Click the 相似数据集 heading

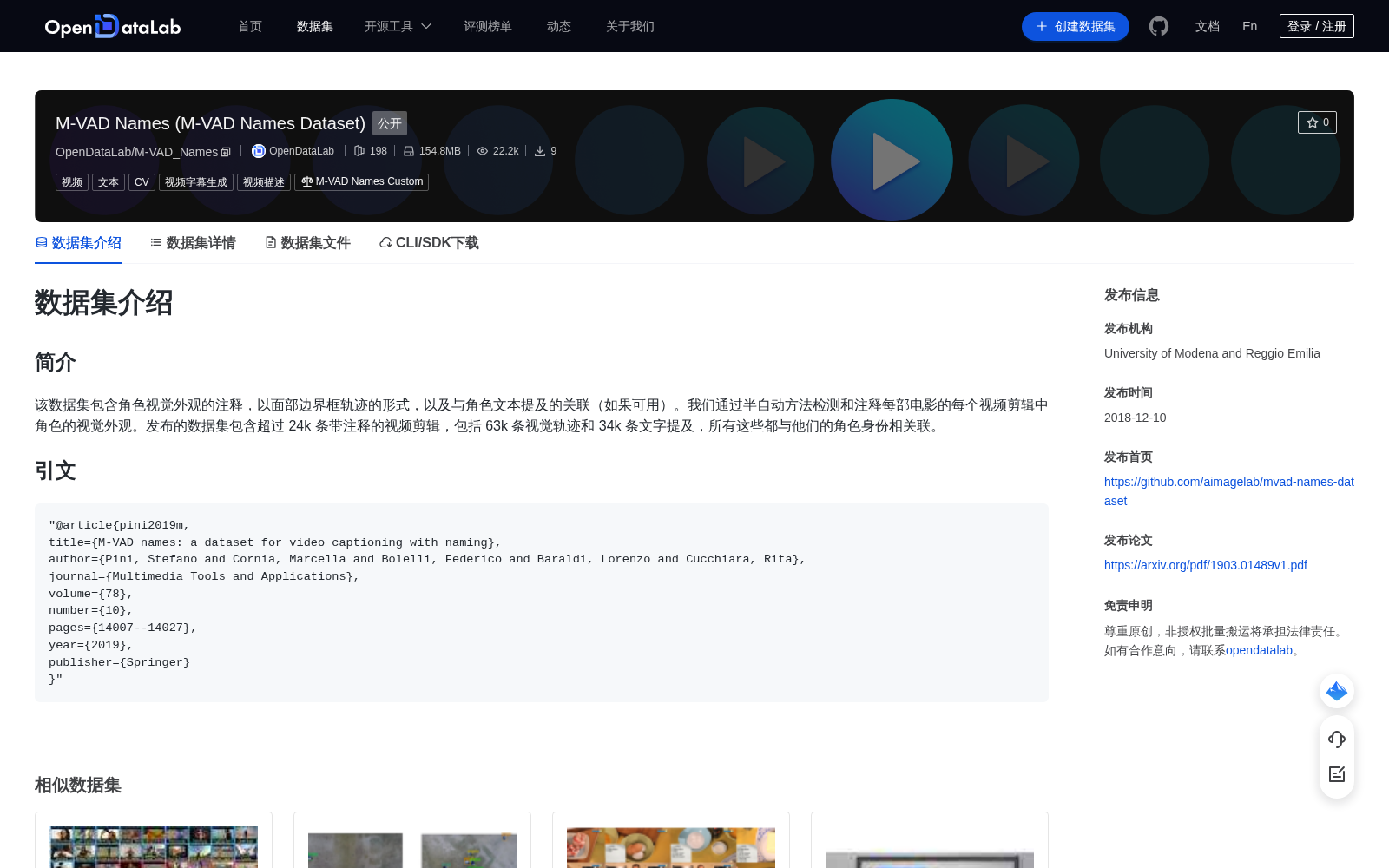[78, 786]
